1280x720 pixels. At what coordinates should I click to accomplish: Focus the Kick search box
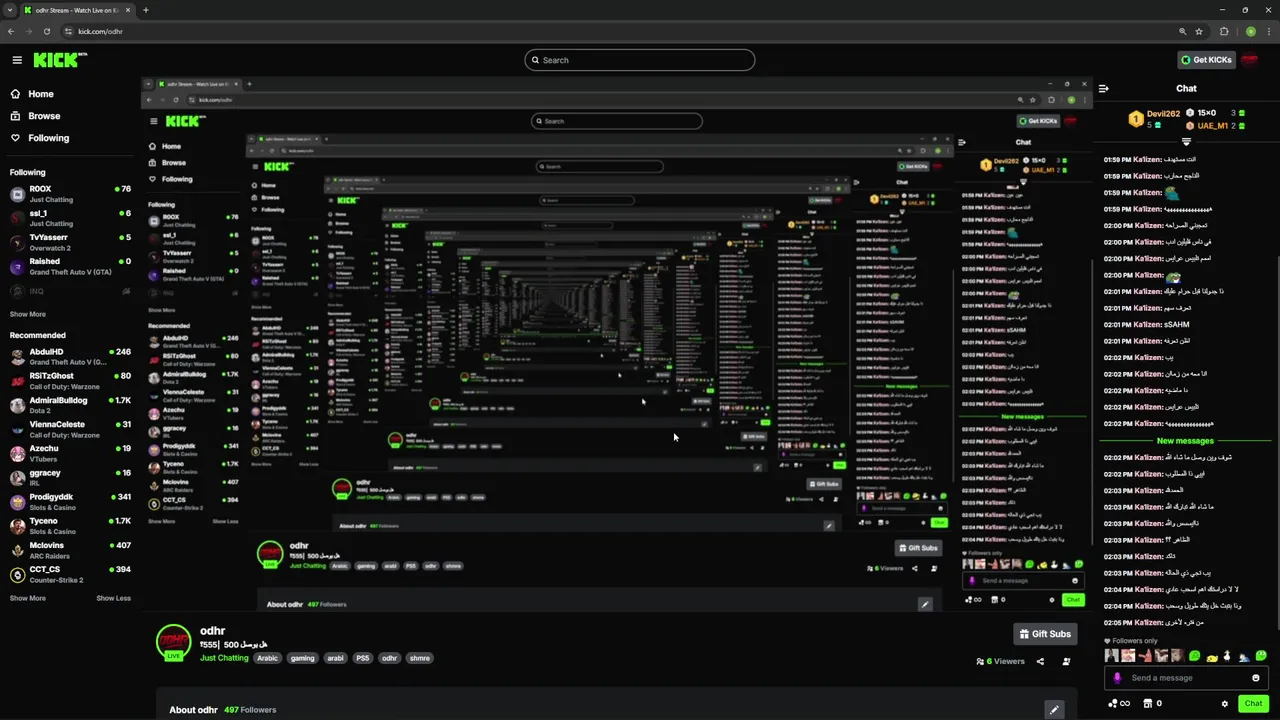point(639,60)
